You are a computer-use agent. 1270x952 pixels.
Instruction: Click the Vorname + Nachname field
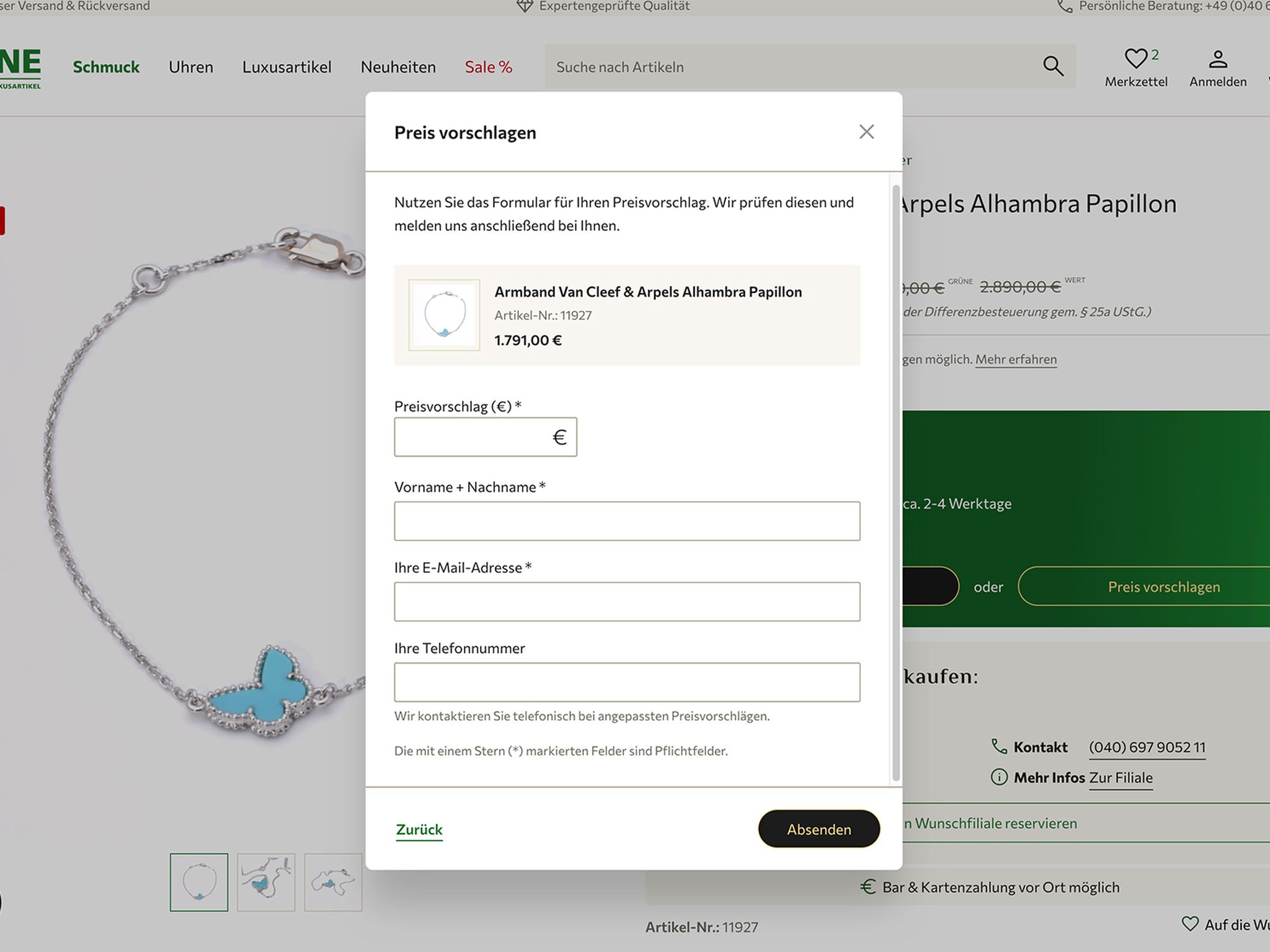[x=626, y=521]
